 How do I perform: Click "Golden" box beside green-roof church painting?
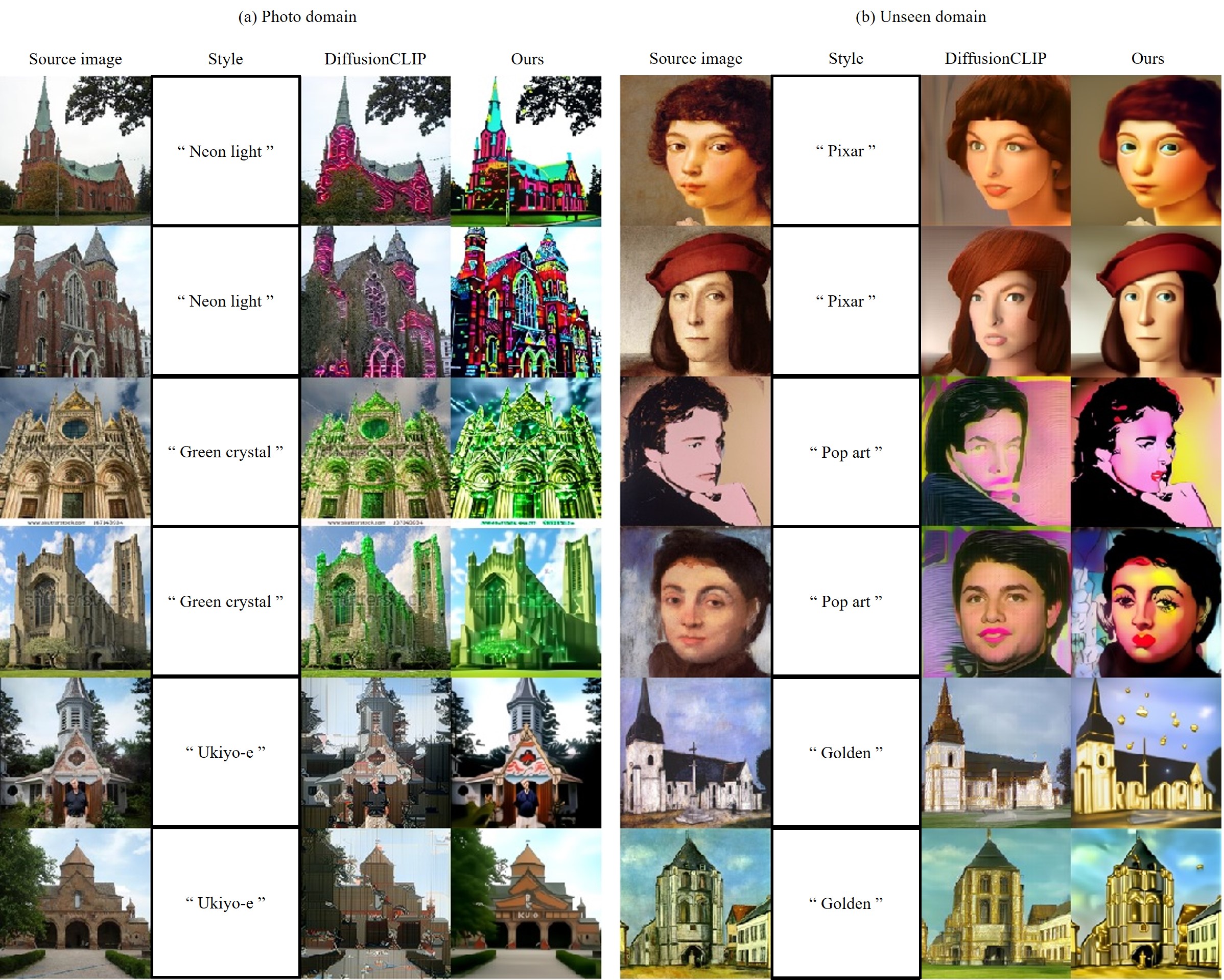(845, 903)
